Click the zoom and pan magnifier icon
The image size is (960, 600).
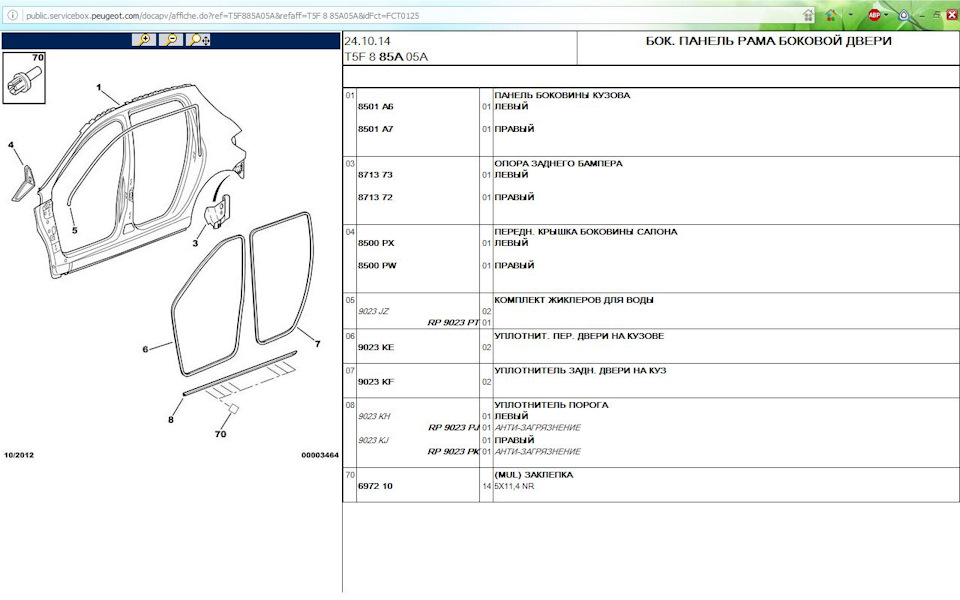199,40
